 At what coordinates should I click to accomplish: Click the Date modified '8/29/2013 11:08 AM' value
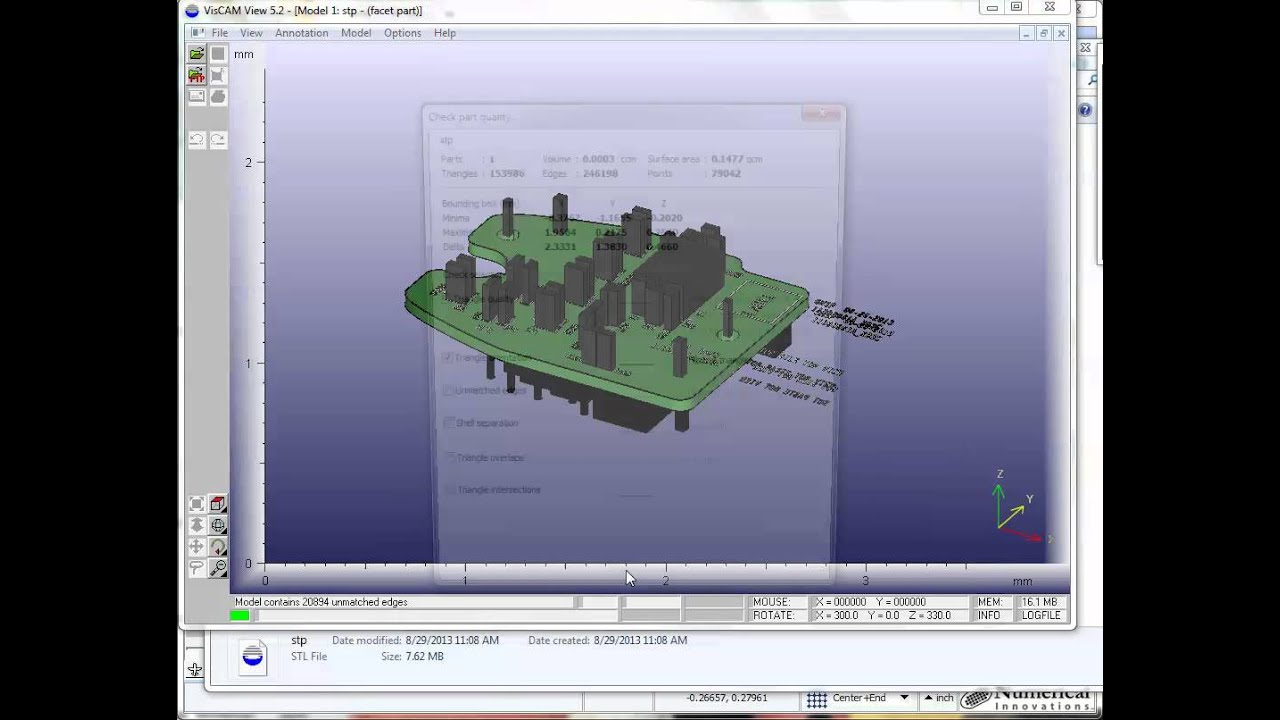click(x=452, y=640)
